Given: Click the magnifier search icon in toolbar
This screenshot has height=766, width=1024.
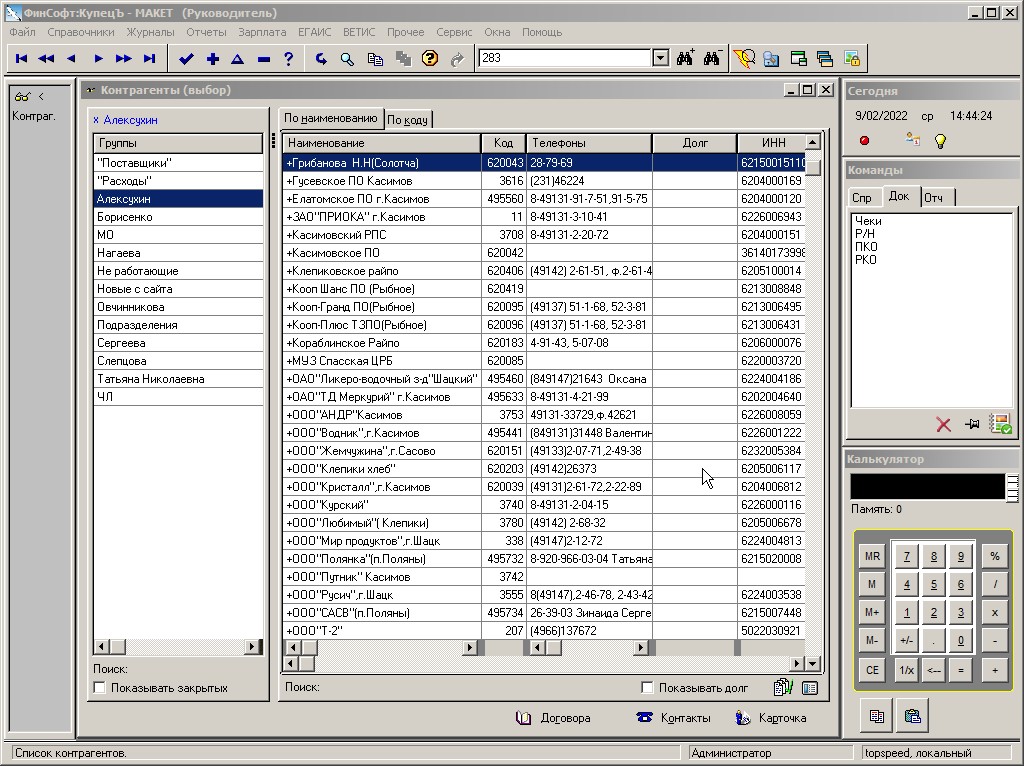Looking at the screenshot, I should click(x=347, y=59).
